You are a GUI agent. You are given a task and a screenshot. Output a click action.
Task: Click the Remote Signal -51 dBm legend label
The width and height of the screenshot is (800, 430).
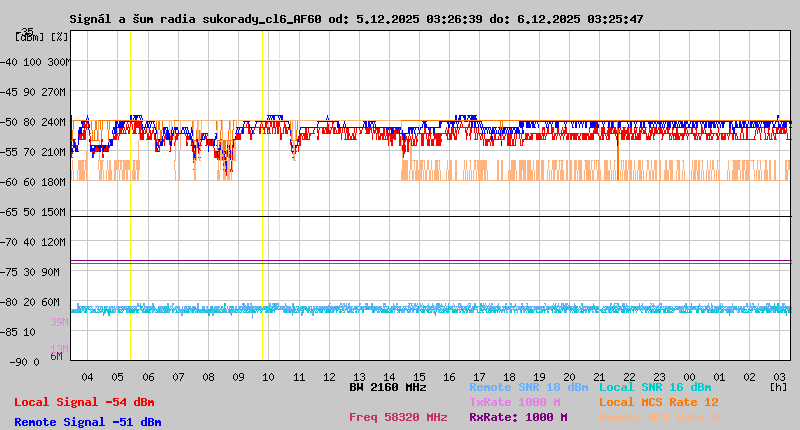tap(87, 422)
